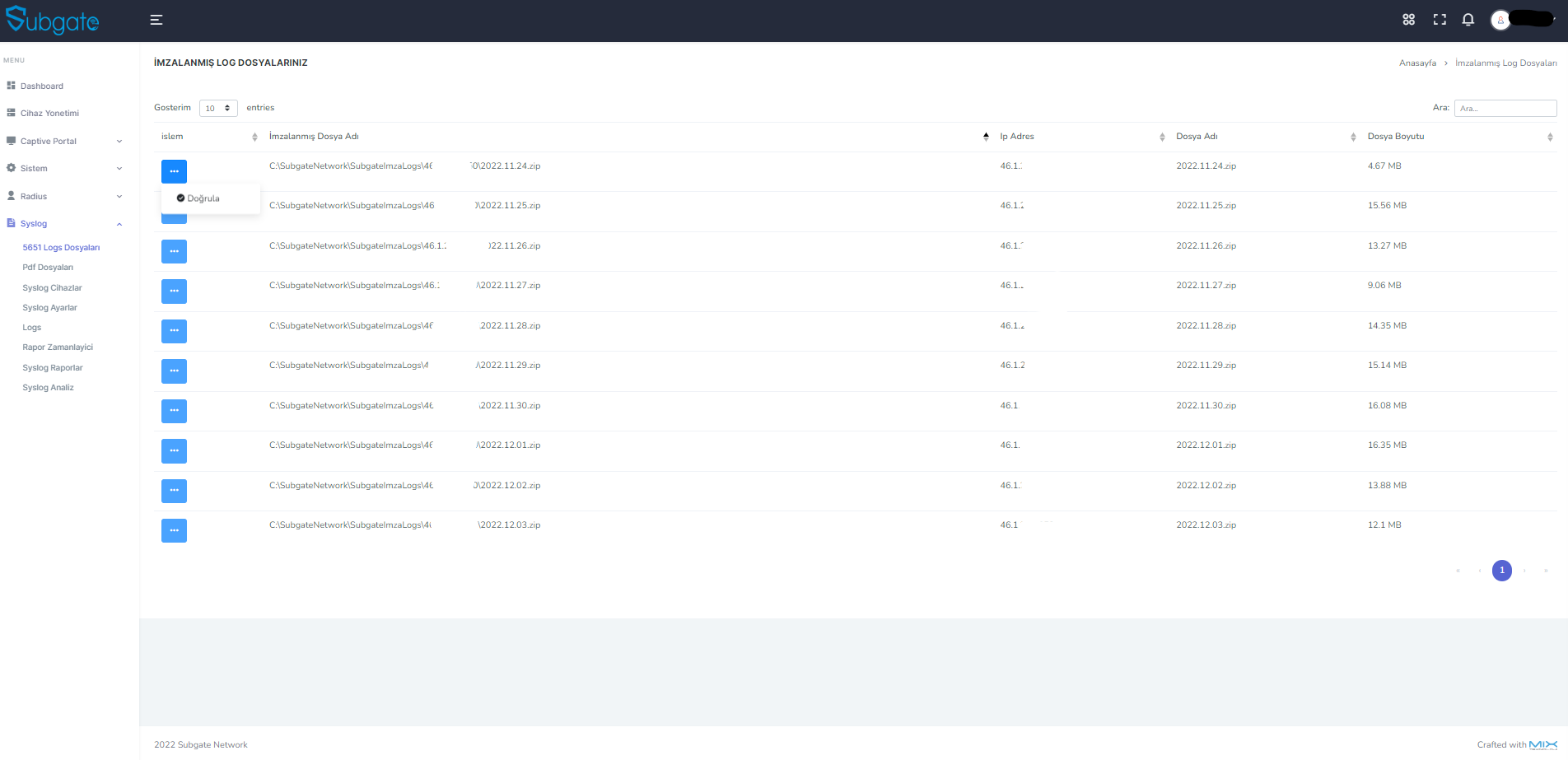Open the Pdf Dosyaları menu item

48,267
